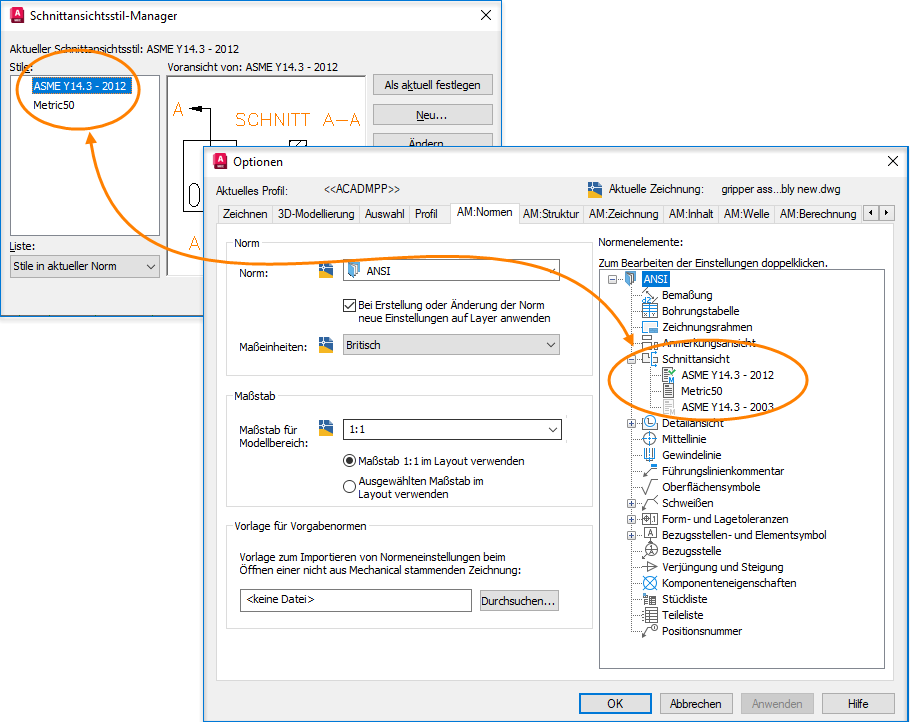Click the Komponenteneigenschaften icon
This screenshot has height=722, width=910.
pos(649,583)
